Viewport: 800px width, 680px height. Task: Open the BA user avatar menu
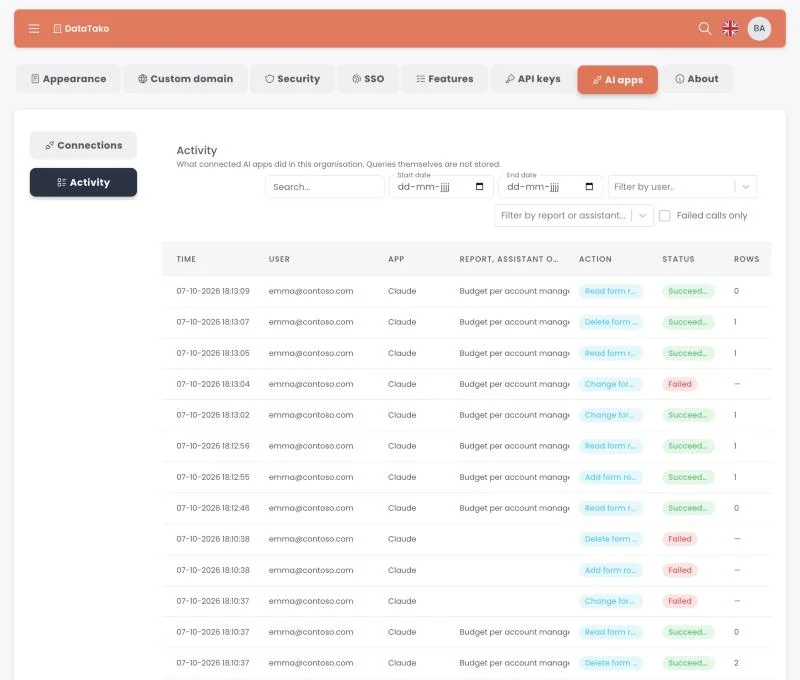coord(759,29)
